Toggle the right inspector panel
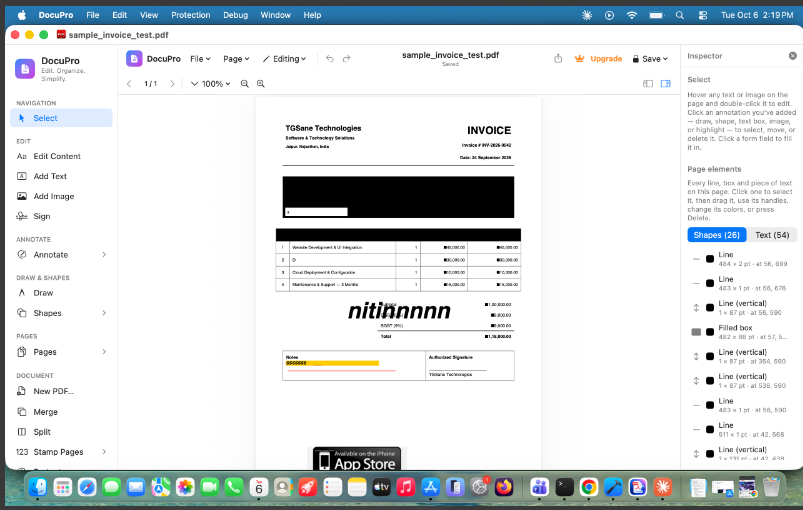The width and height of the screenshot is (803, 510). [666, 83]
